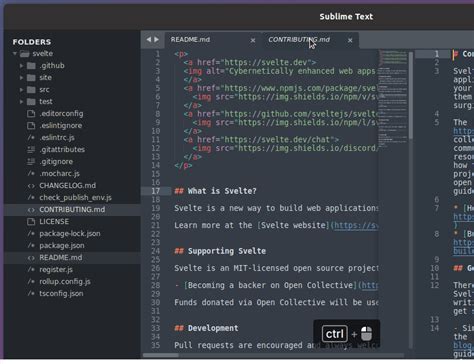This screenshot has height=364, width=474.
Task: Click the .github folder icon
Action: tap(31, 66)
